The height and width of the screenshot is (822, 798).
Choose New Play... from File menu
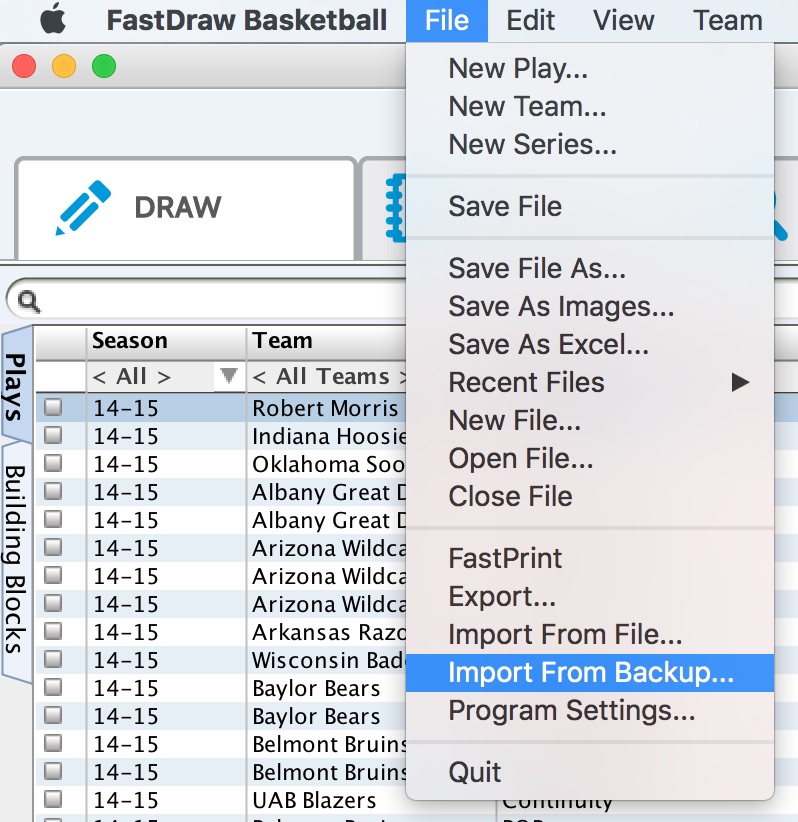pos(590,68)
